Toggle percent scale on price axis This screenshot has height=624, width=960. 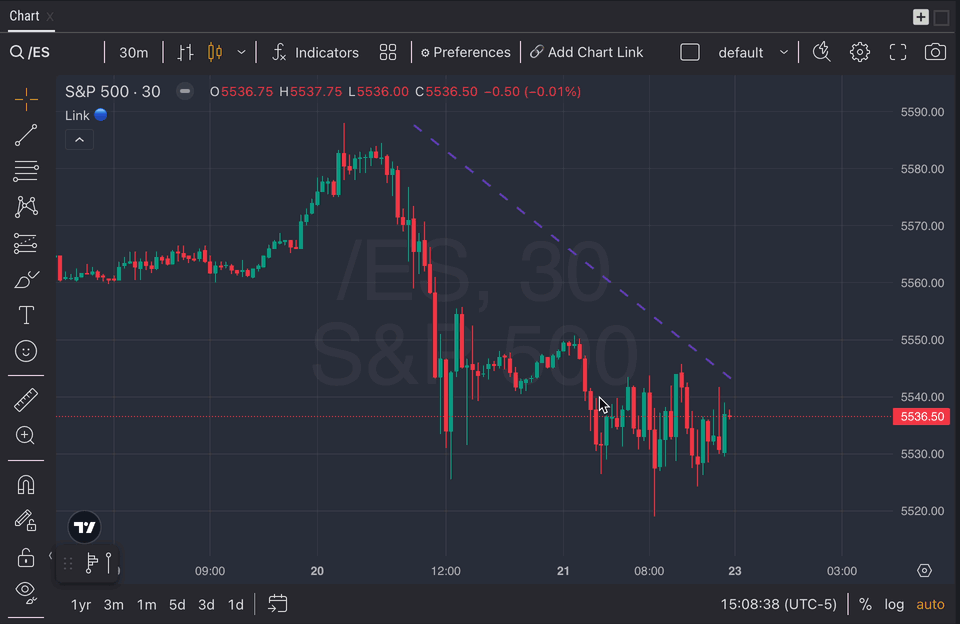[x=865, y=604]
